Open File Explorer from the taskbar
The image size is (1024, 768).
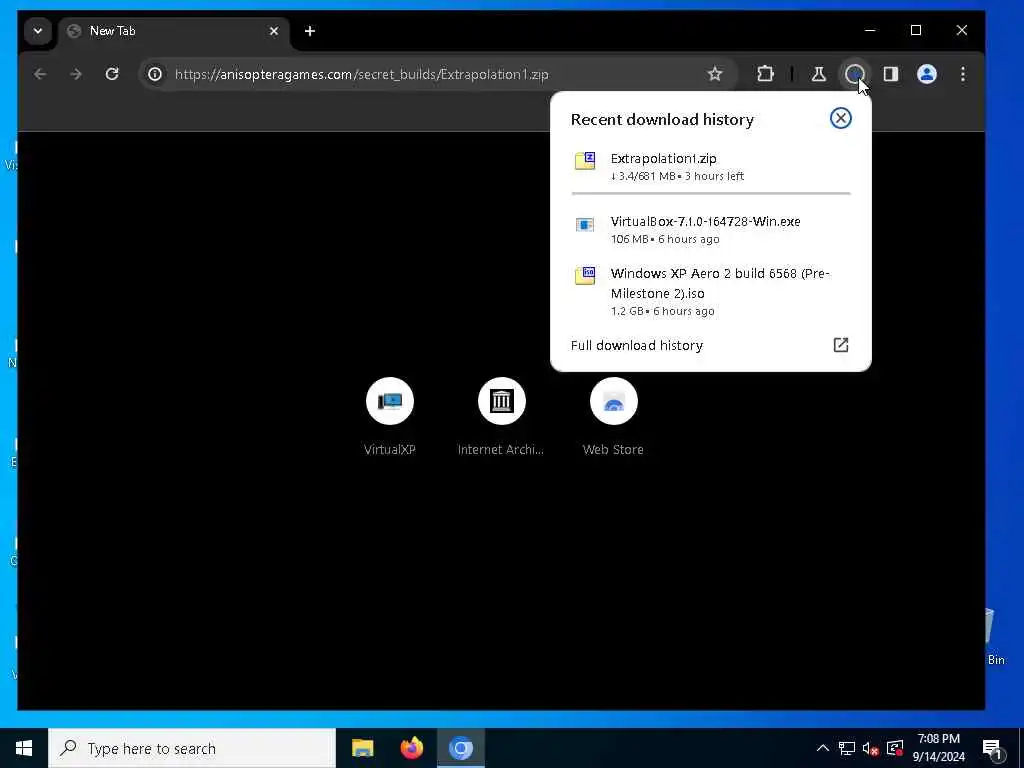coord(362,748)
